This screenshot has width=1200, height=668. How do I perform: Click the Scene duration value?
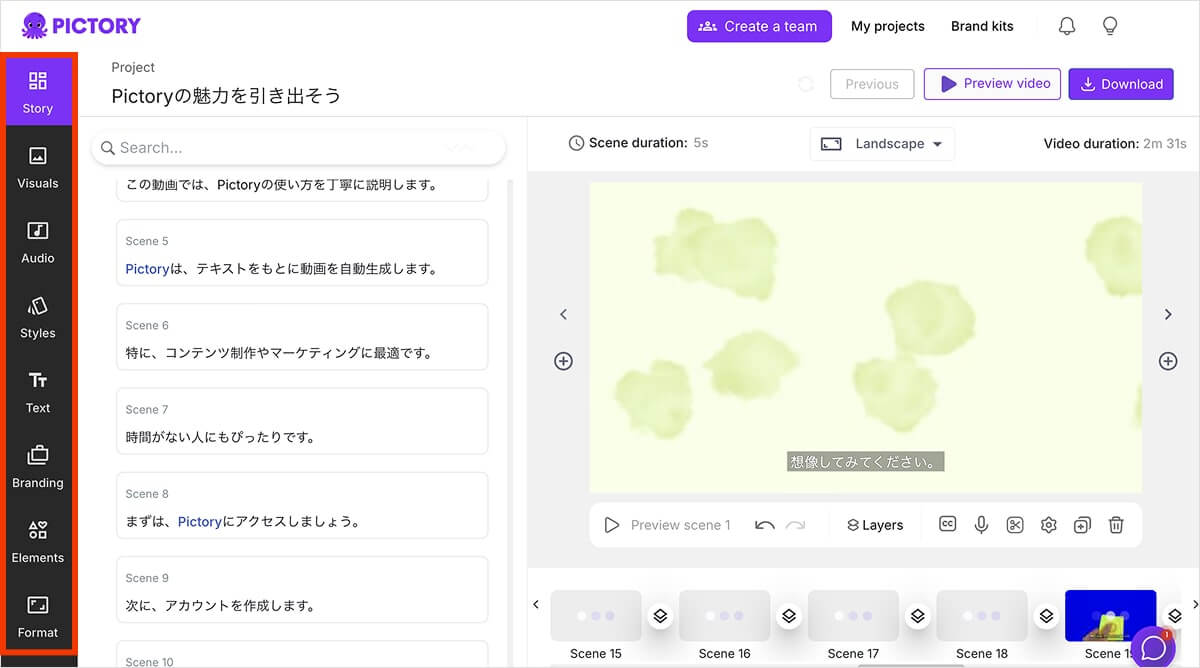coord(700,143)
